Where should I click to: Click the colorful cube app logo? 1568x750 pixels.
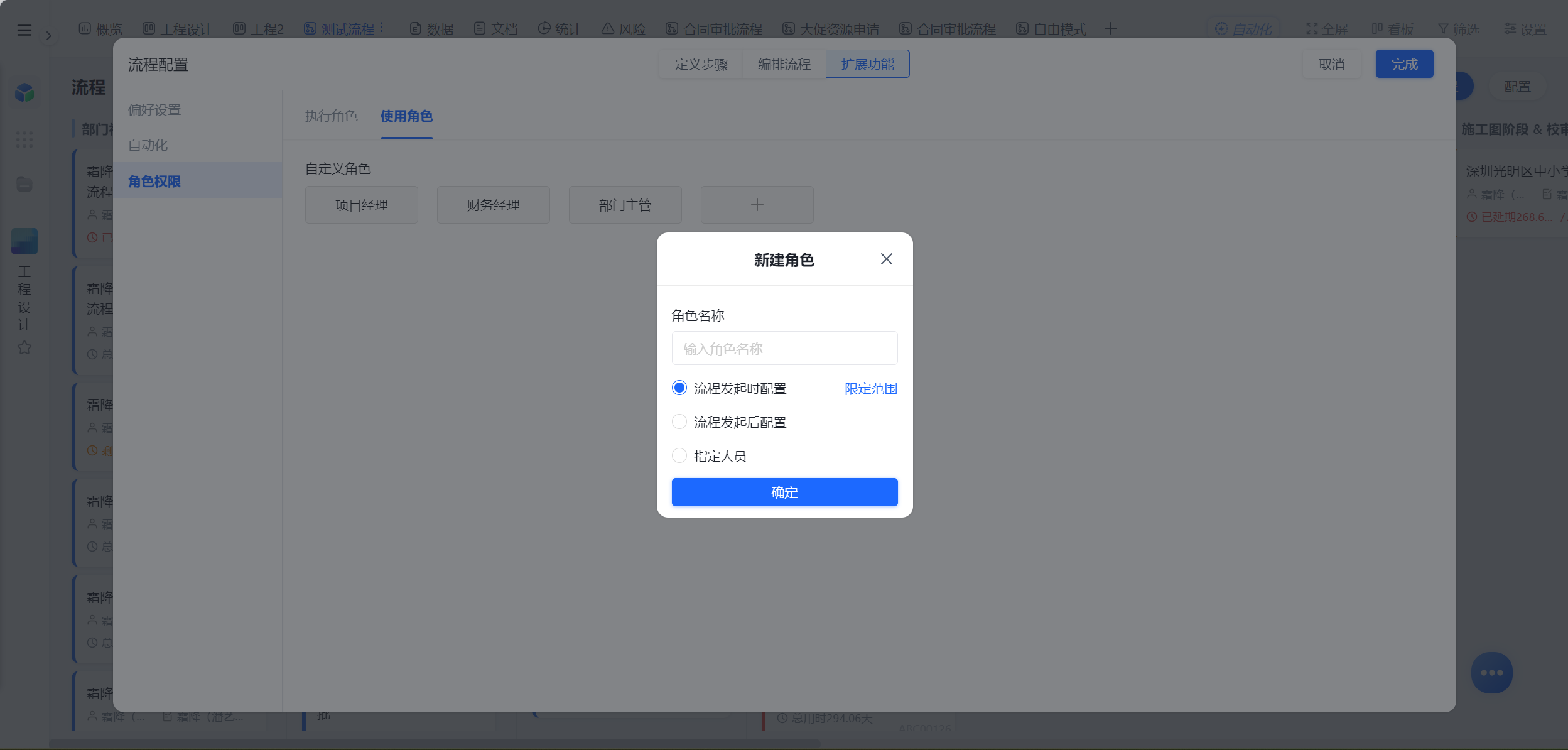click(x=24, y=92)
